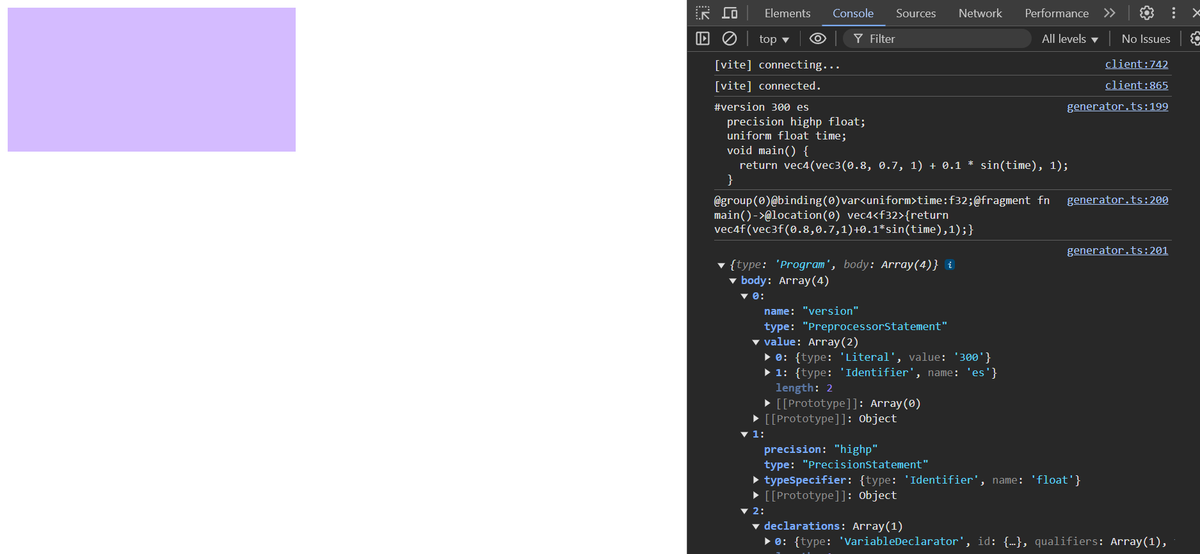Collapse the declarations: Array(1) node
The width and height of the screenshot is (1200, 554).
coord(757,526)
